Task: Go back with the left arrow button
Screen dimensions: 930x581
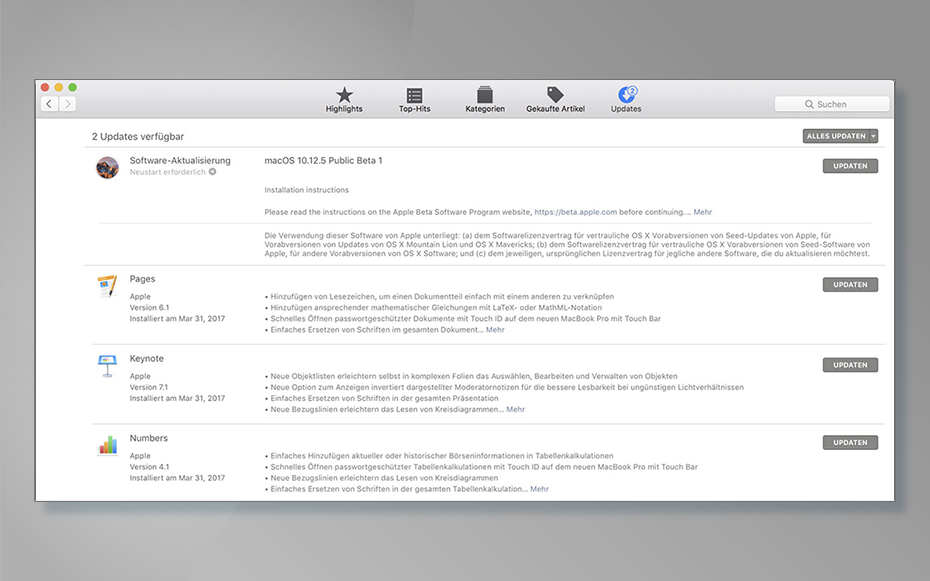Action: 49,104
